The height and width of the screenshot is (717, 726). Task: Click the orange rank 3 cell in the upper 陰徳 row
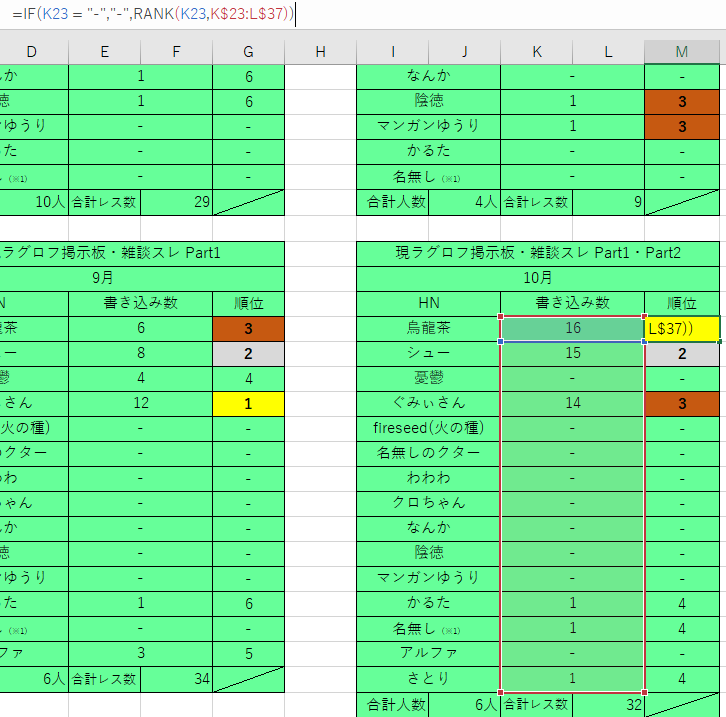[x=682, y=102]
